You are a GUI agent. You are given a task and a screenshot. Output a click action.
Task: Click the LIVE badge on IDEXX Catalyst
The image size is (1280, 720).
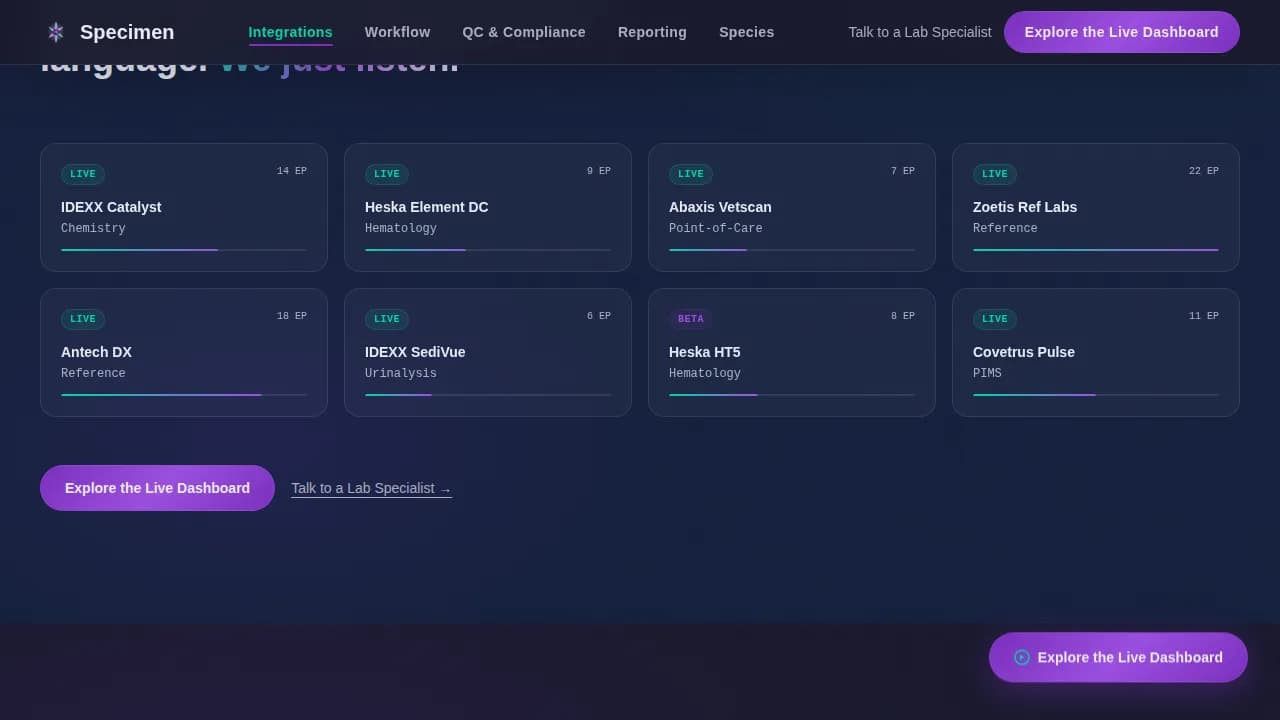[x=83, y=174]
